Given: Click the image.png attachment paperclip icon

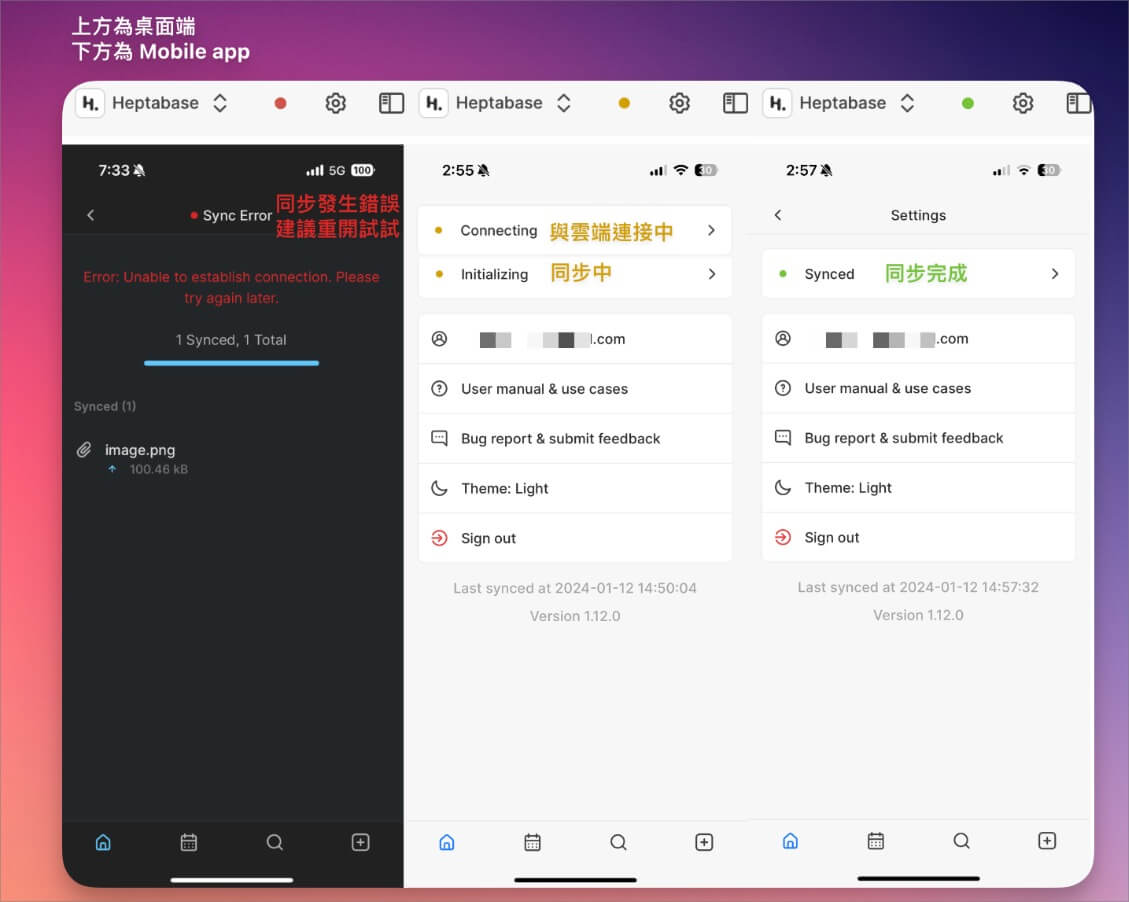Looking at the screenshot, I should tap(85, 450).
